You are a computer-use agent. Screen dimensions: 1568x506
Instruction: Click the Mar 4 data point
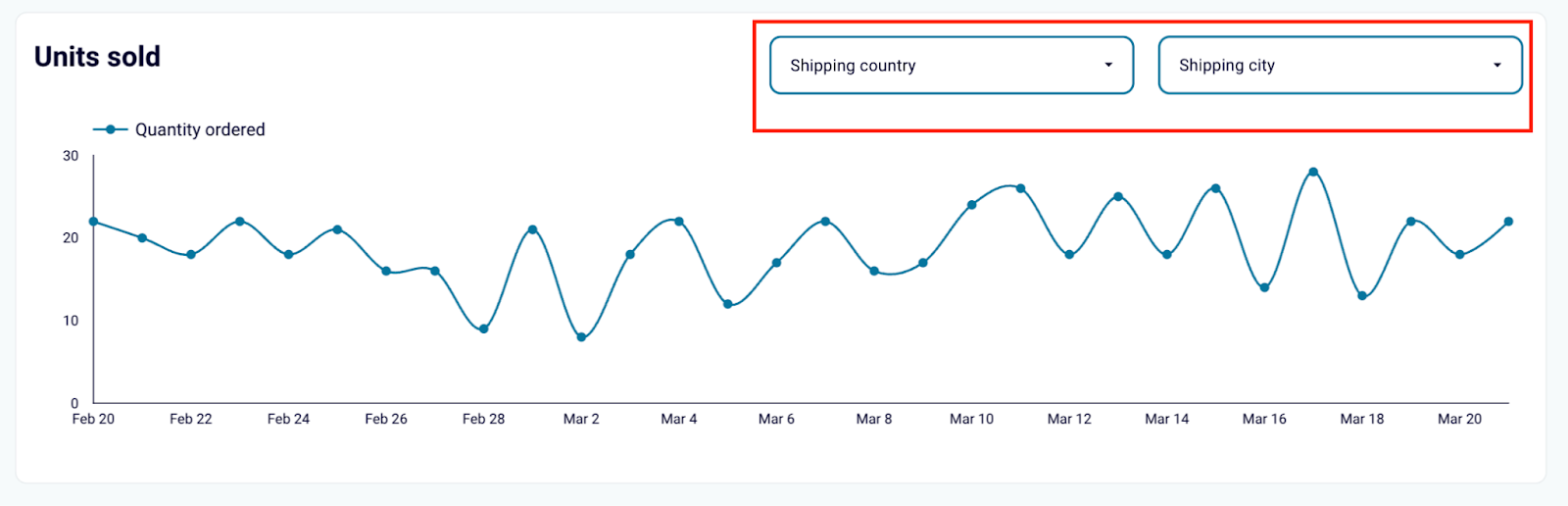(x=679, y=222)
